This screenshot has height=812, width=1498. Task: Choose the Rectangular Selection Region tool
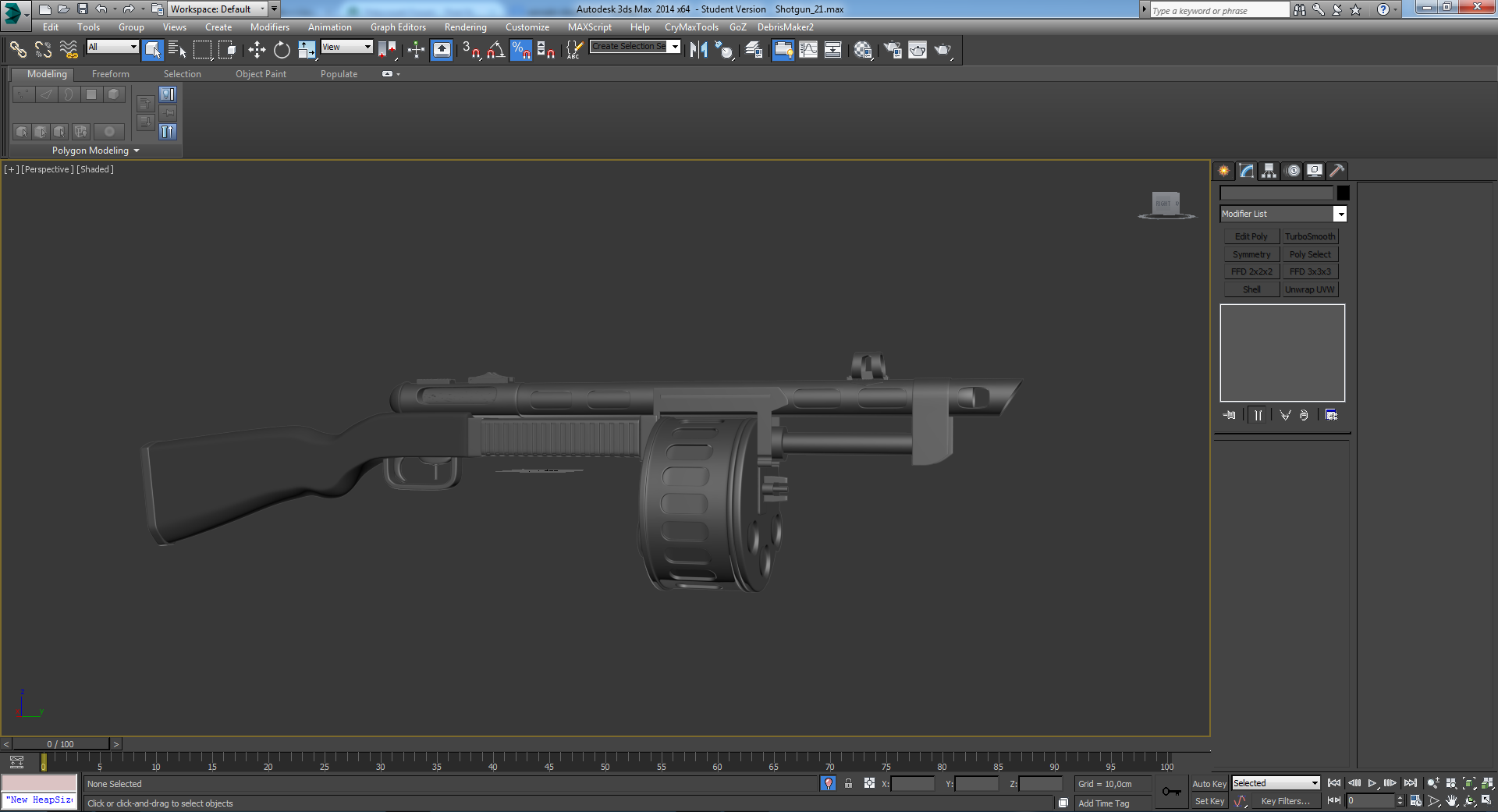(203, 50)
